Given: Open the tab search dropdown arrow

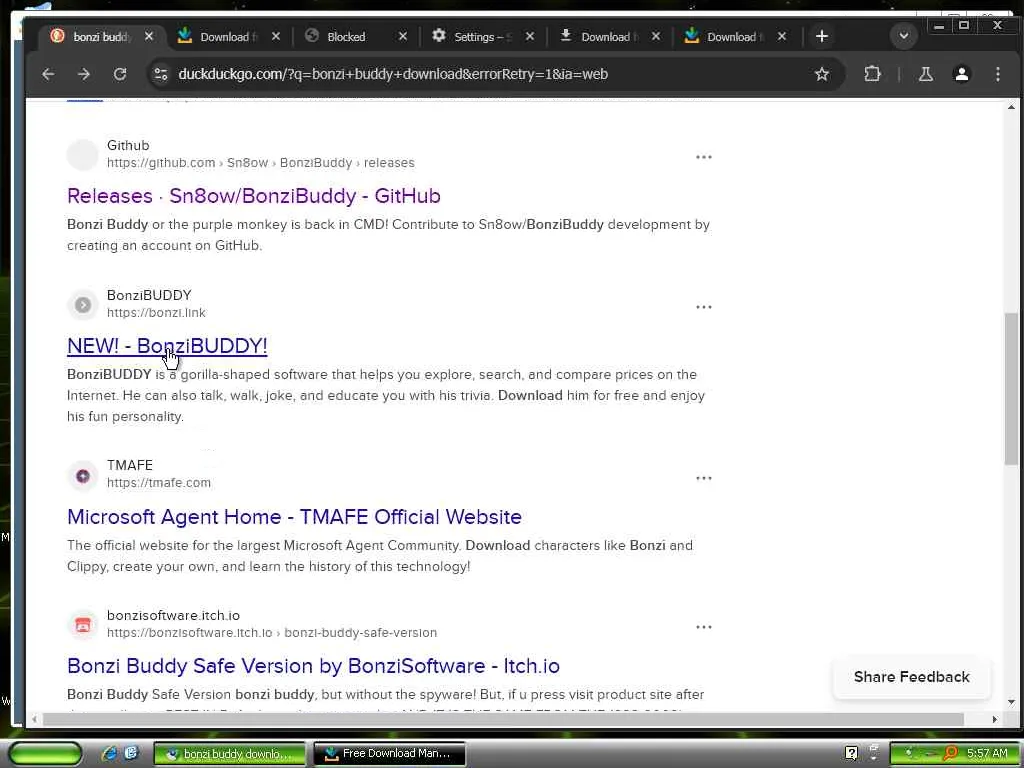Looking at the screenshot, I should [x=904, y=37].
